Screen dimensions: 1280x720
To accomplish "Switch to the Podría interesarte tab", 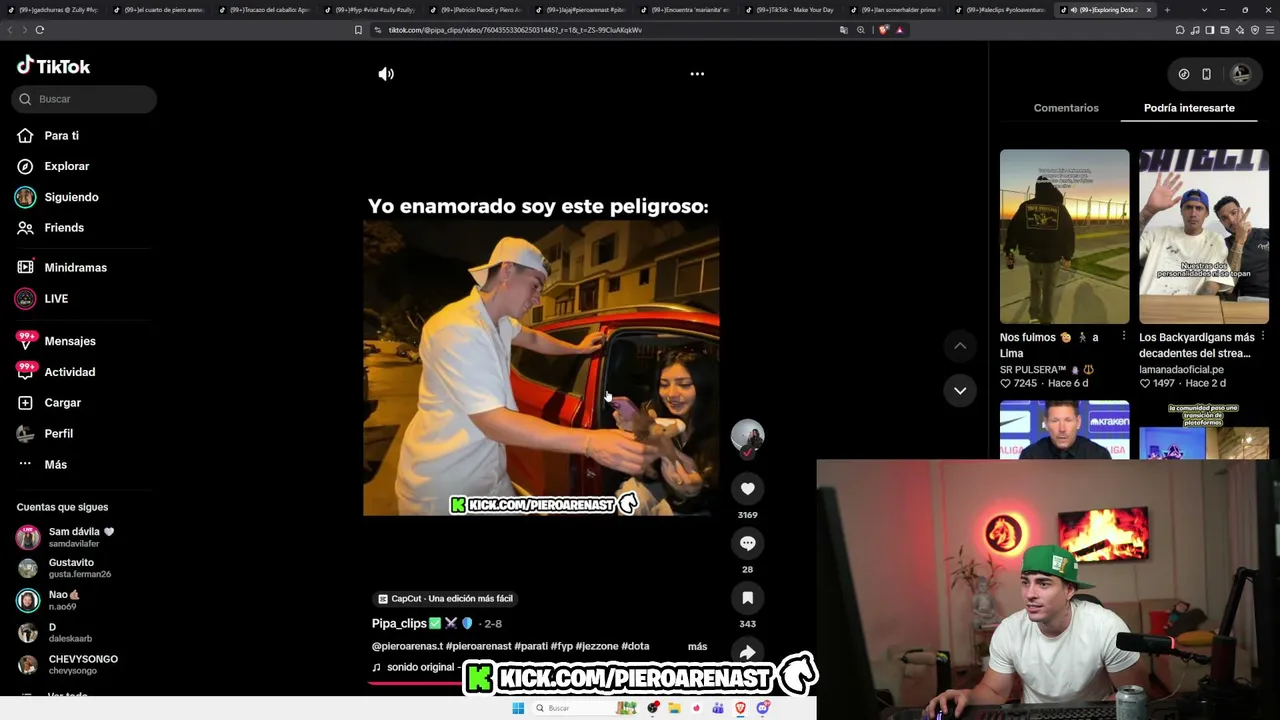I will [1189, 108].
